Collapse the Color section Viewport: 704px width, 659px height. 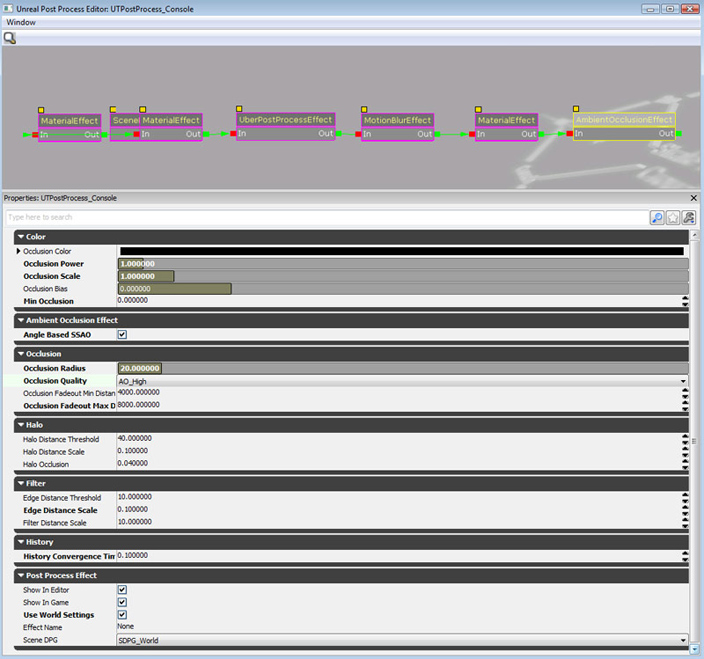click(x=21, y=237)
